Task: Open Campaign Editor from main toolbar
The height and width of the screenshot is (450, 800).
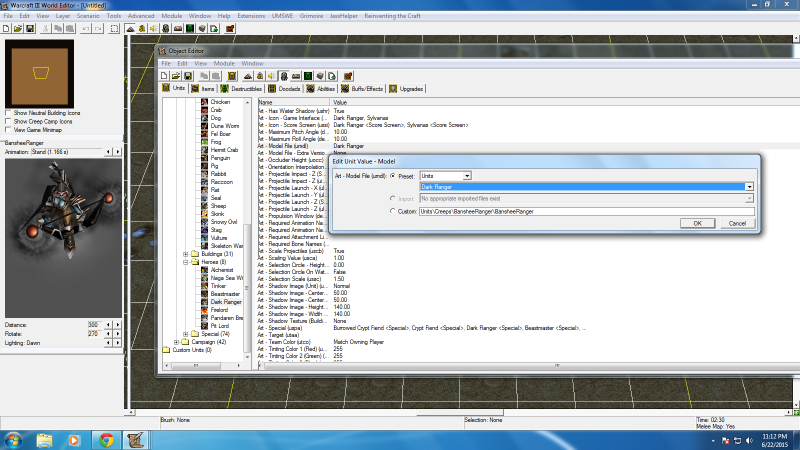Action: coord(178,29)
